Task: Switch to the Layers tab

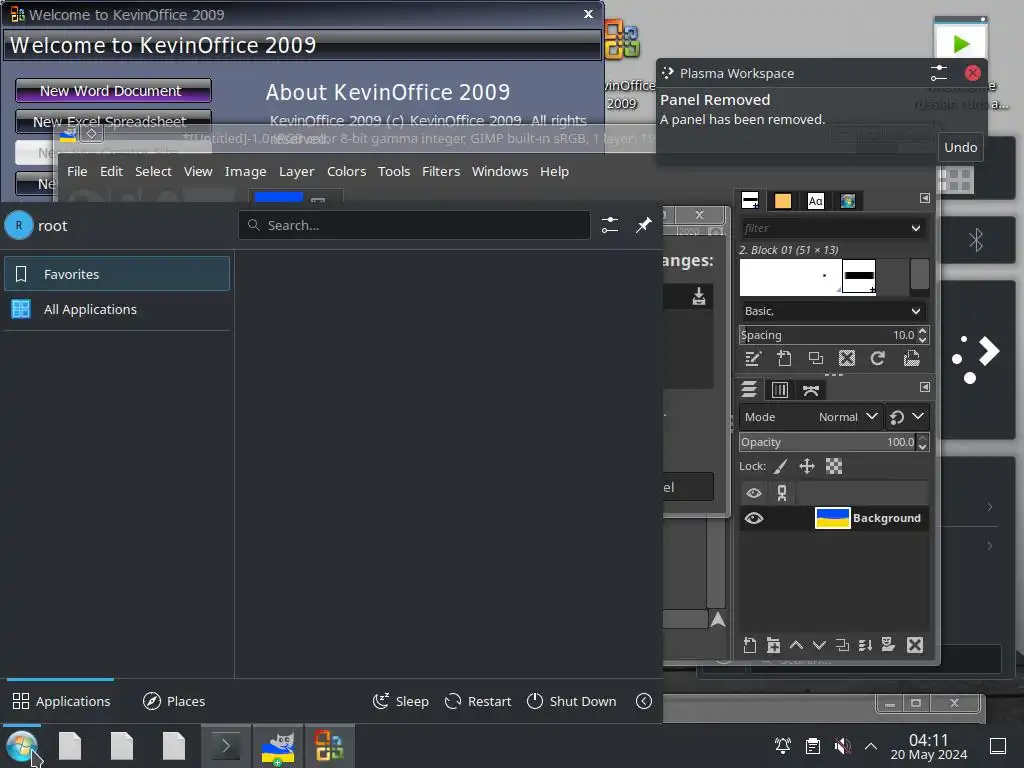Action: [x=749, y=390]
